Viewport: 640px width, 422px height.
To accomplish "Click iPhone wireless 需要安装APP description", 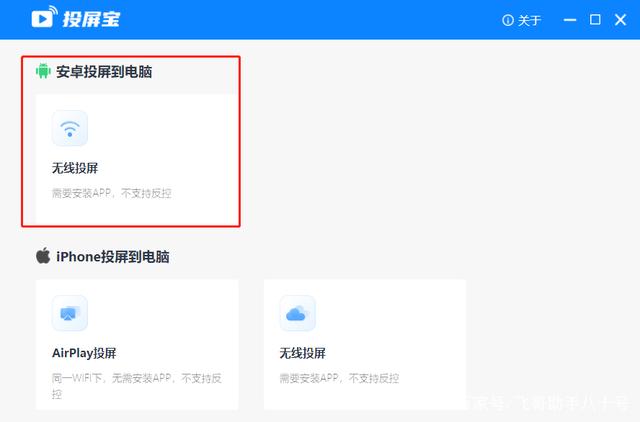I will (339, 378).
